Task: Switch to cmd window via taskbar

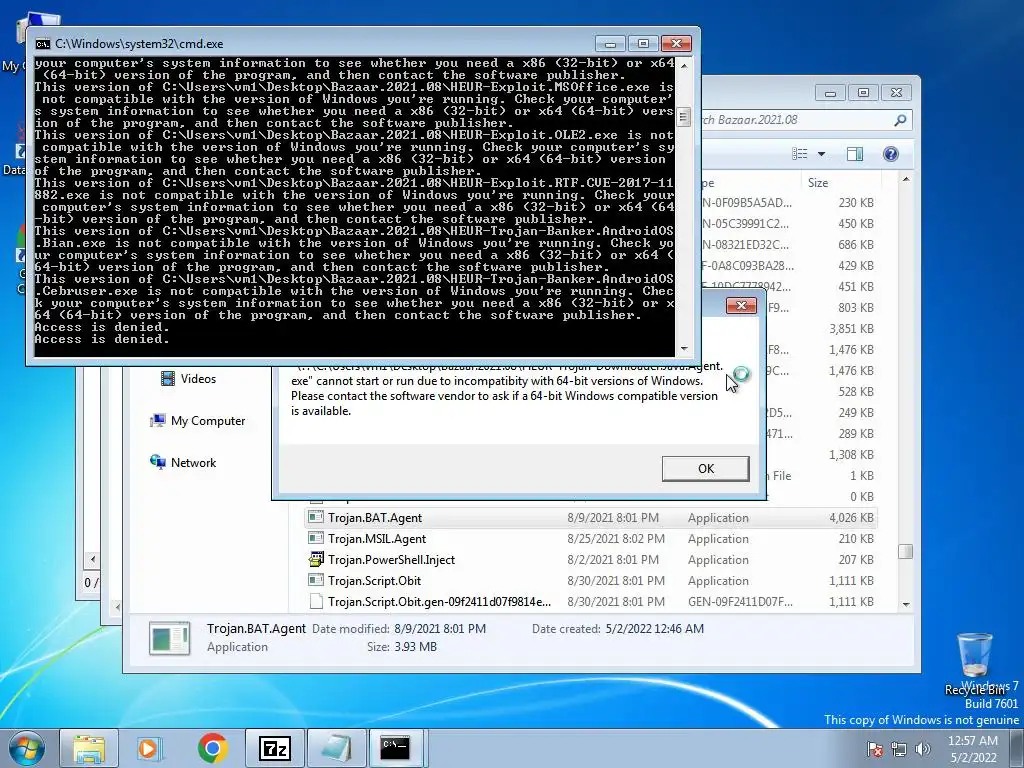Action: coord(396,748)
